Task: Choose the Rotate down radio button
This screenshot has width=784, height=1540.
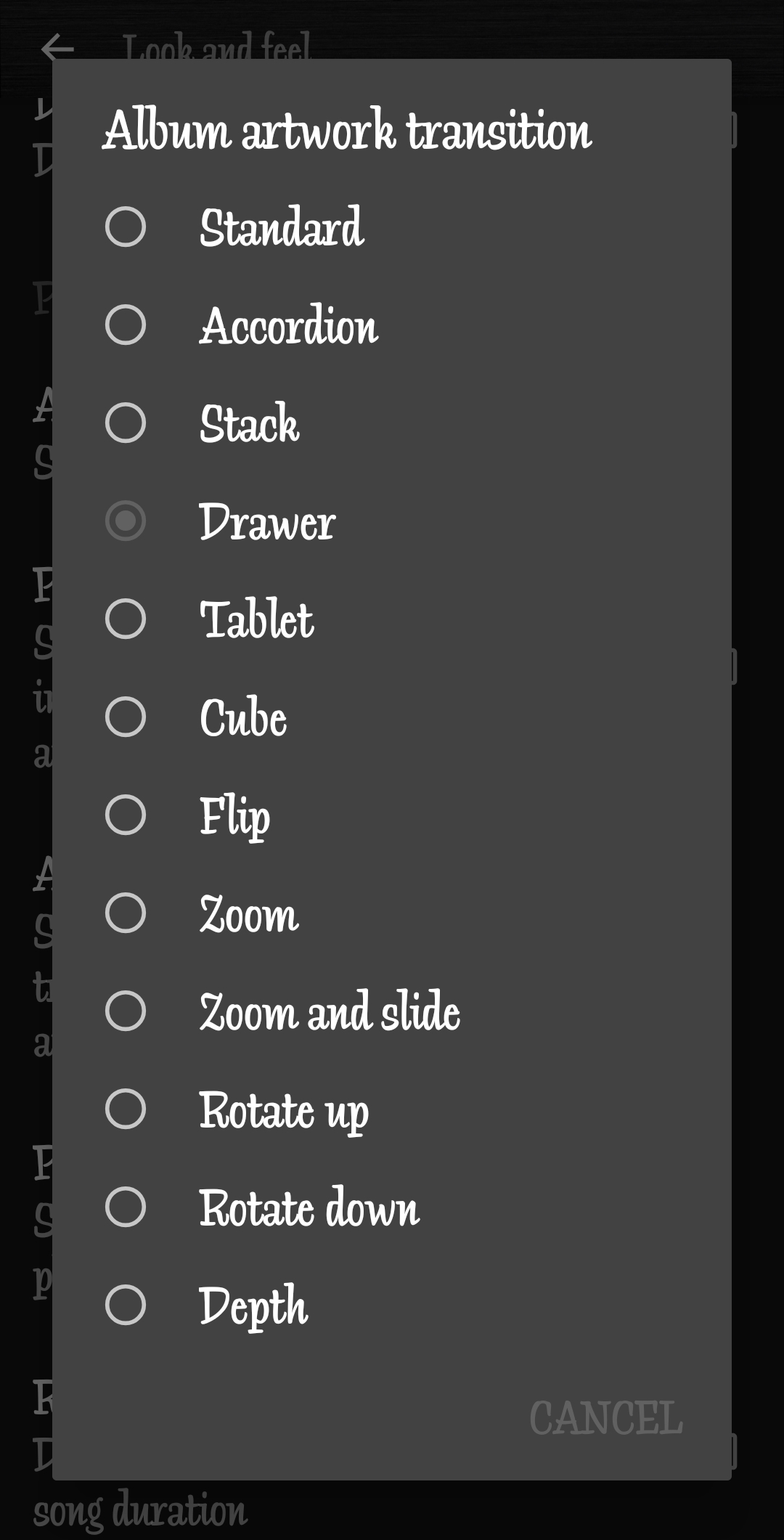Action: point(126,1207)
